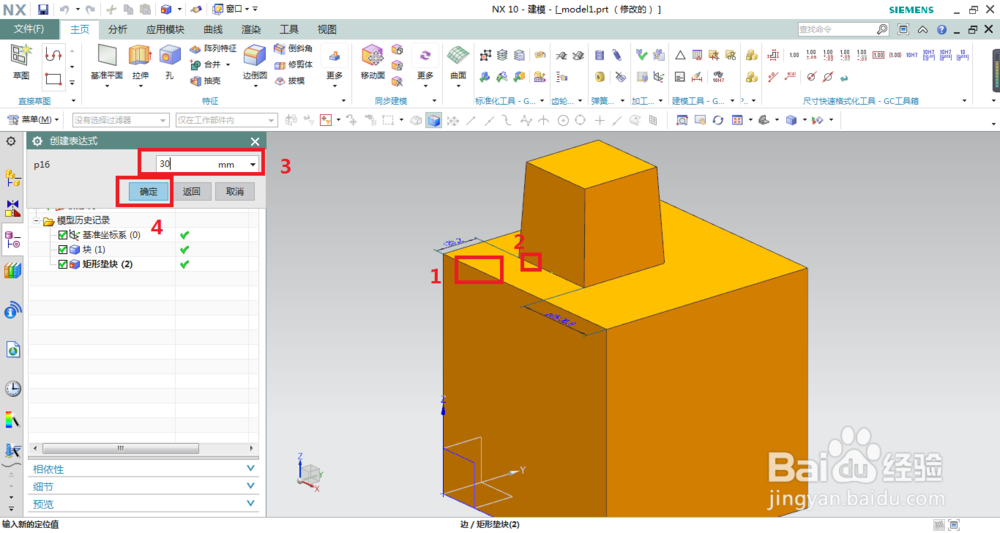Click the Undo arrow icon

(x=64, y=10)
